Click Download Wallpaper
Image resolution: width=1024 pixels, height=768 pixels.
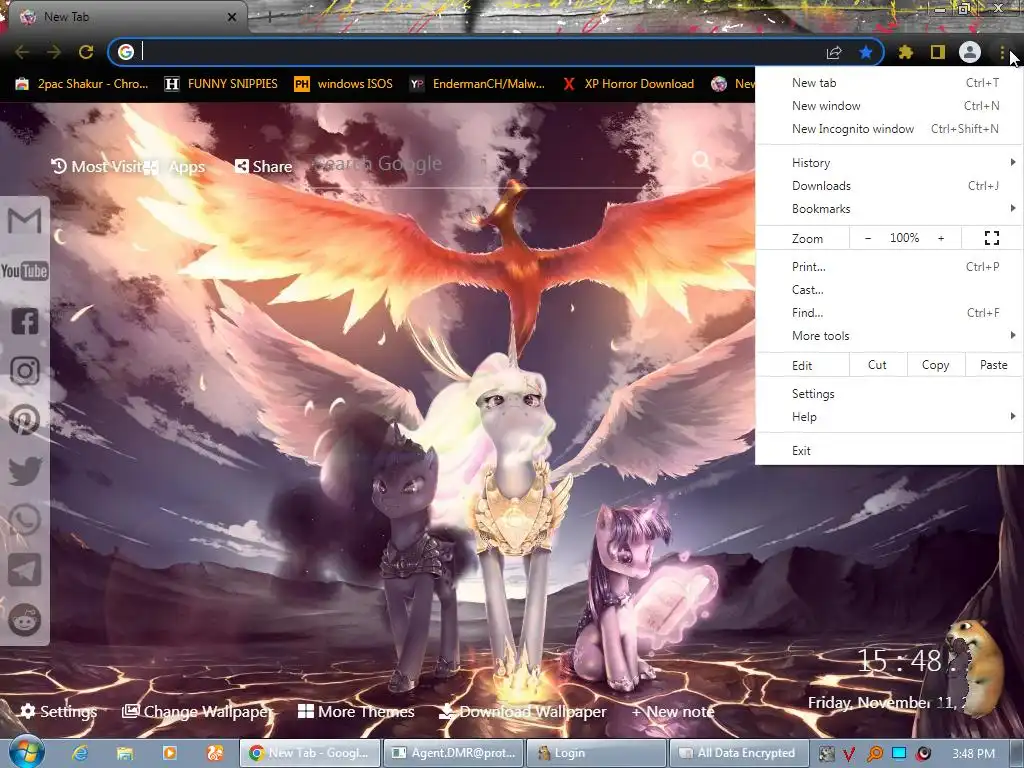pyautogui.click(x=522, y=711)
